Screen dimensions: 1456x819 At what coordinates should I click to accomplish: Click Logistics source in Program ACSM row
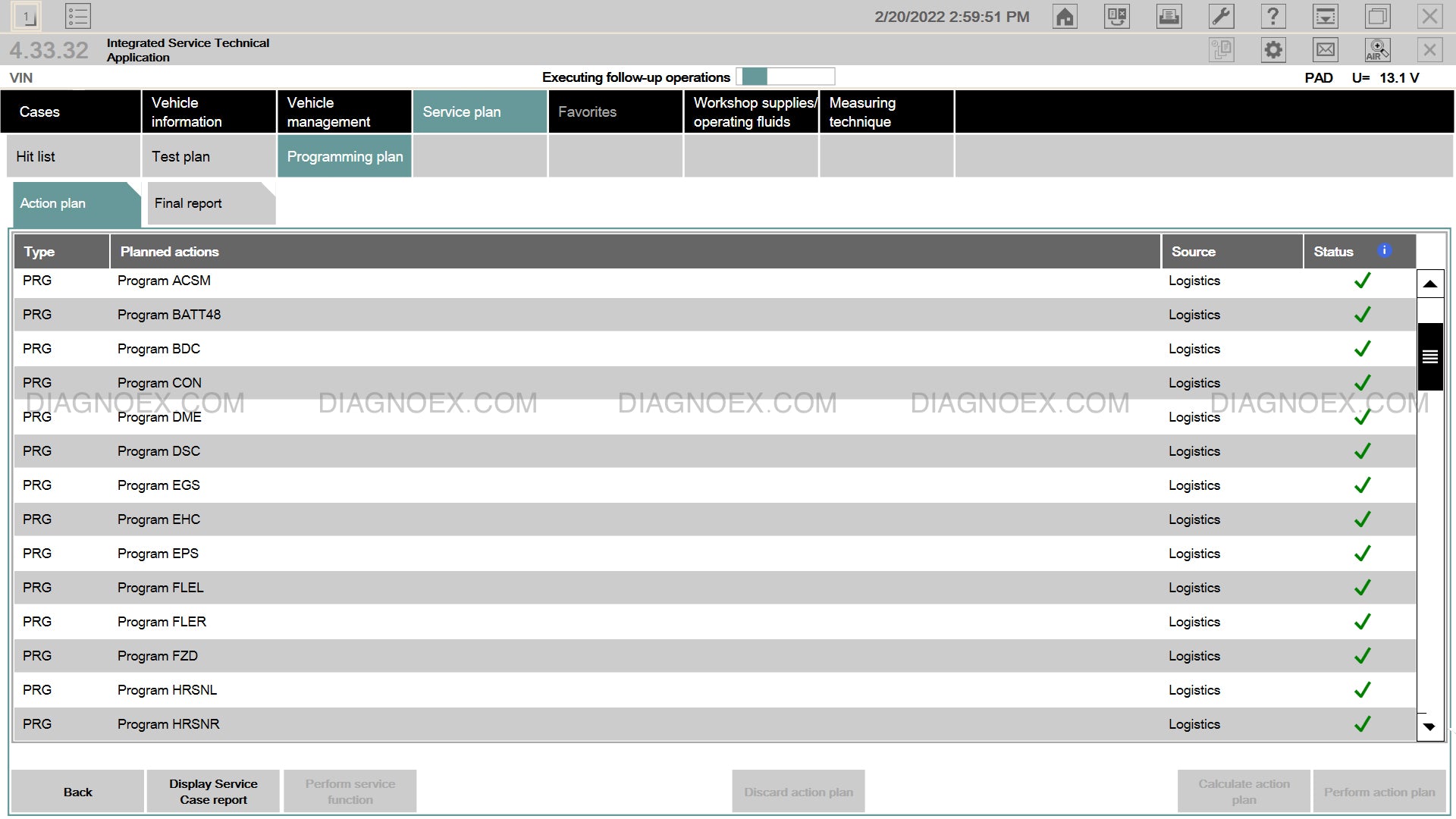pyautogui.click(x=1194, y=281)
